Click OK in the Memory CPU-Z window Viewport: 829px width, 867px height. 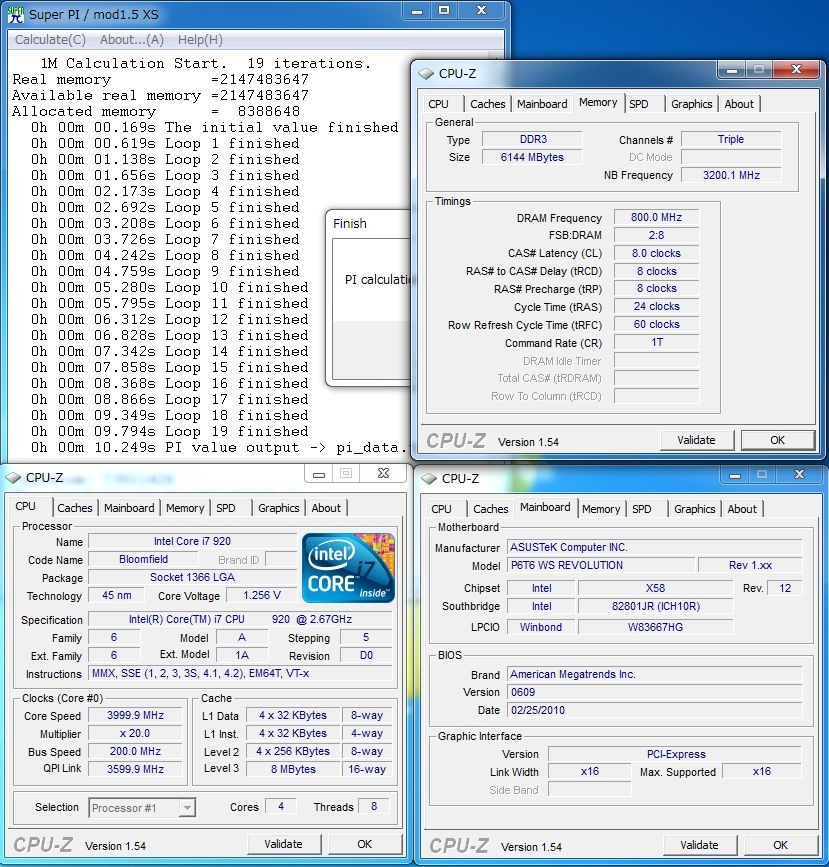coord(777,440)
